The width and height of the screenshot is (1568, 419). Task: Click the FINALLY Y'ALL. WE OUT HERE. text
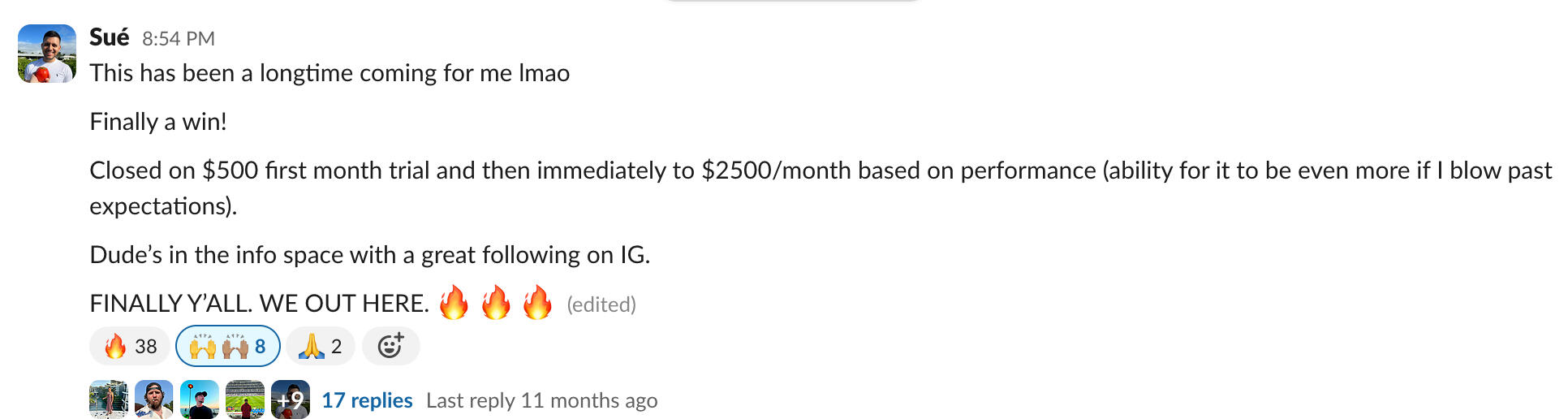point(259,304)
